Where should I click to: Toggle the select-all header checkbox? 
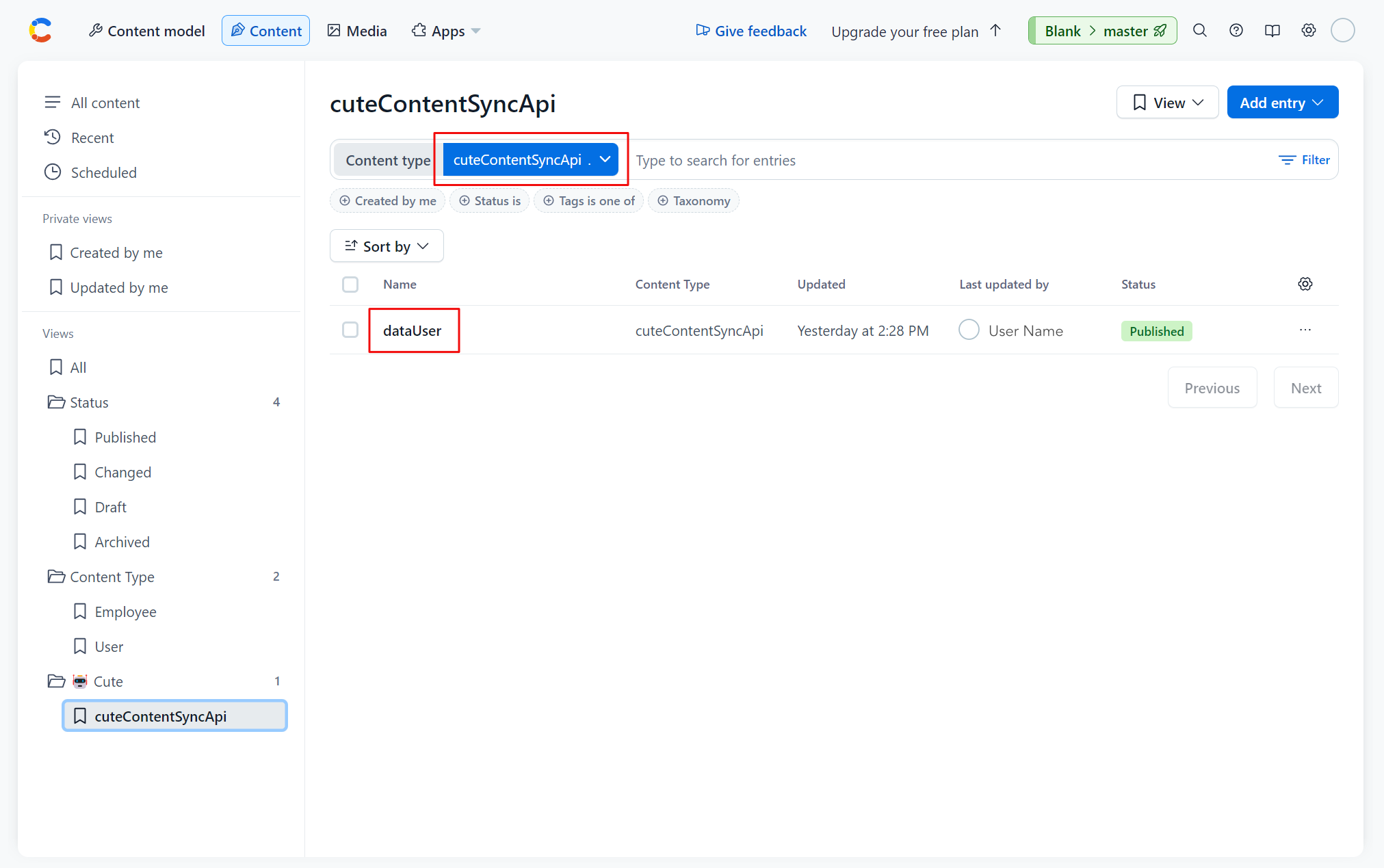[350, 285]
